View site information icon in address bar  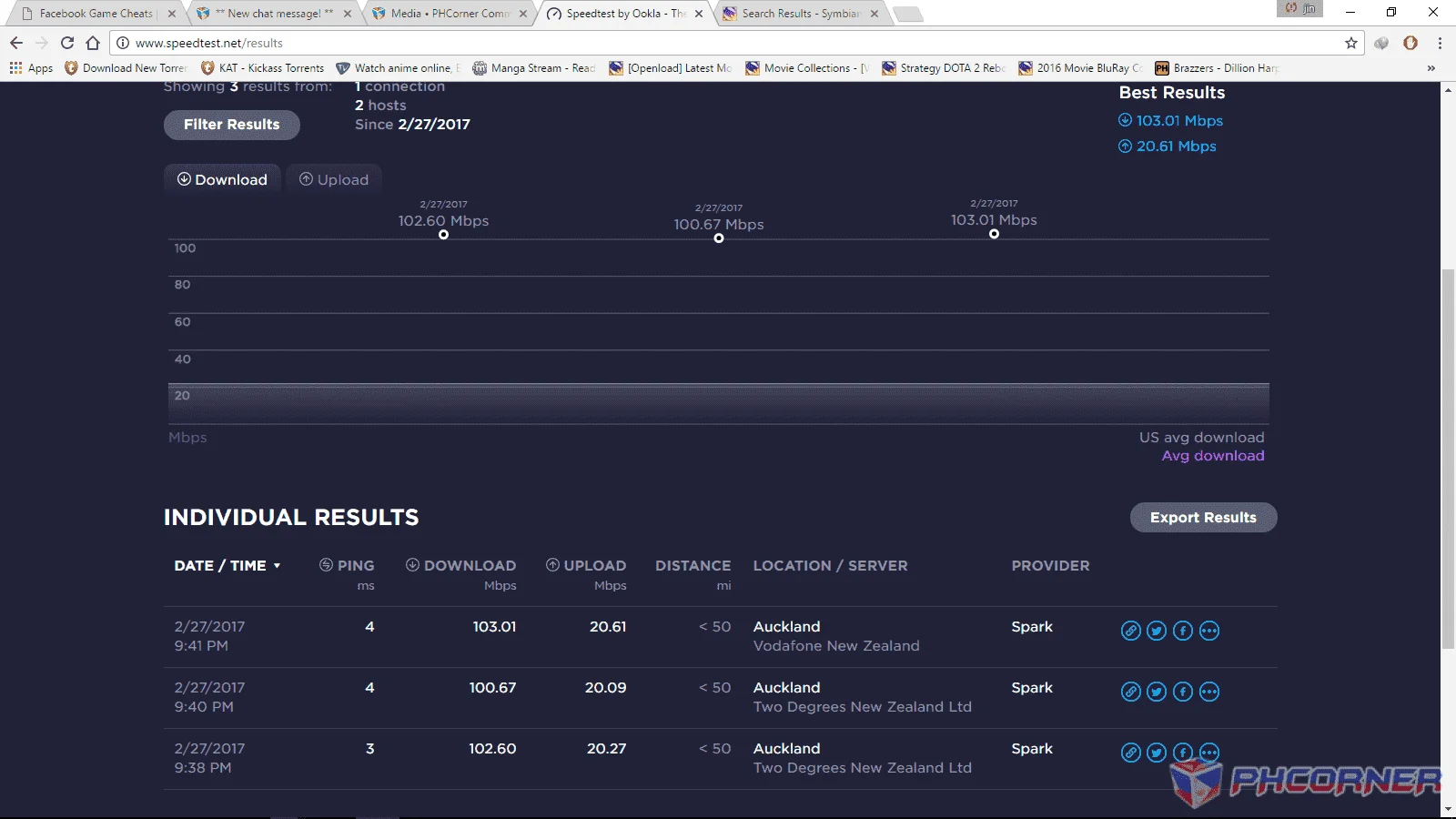pyautogui.click(x=123, y=43)
